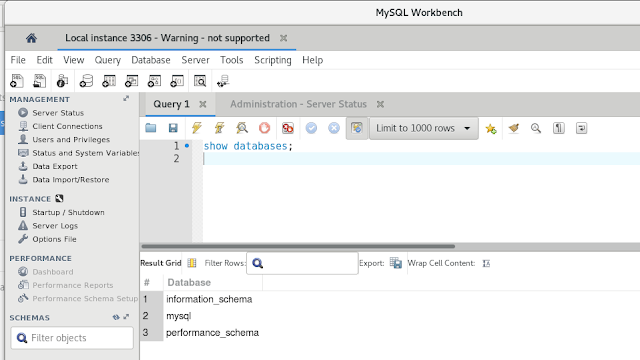Screen dimensions: 640x360
Task: Export recordset to external file
Action: click(x=396, y=263)
